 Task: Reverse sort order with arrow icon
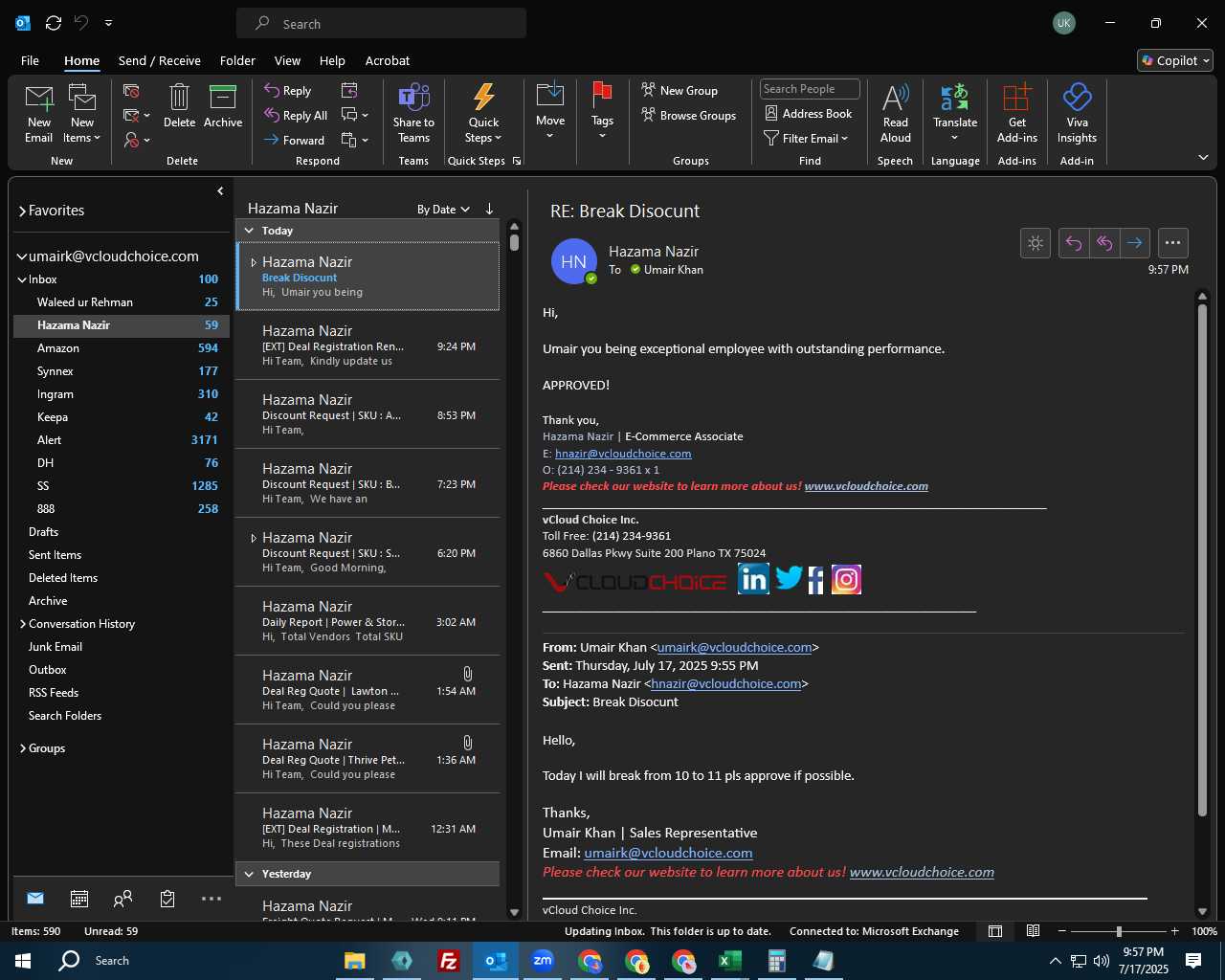(489, 209)
